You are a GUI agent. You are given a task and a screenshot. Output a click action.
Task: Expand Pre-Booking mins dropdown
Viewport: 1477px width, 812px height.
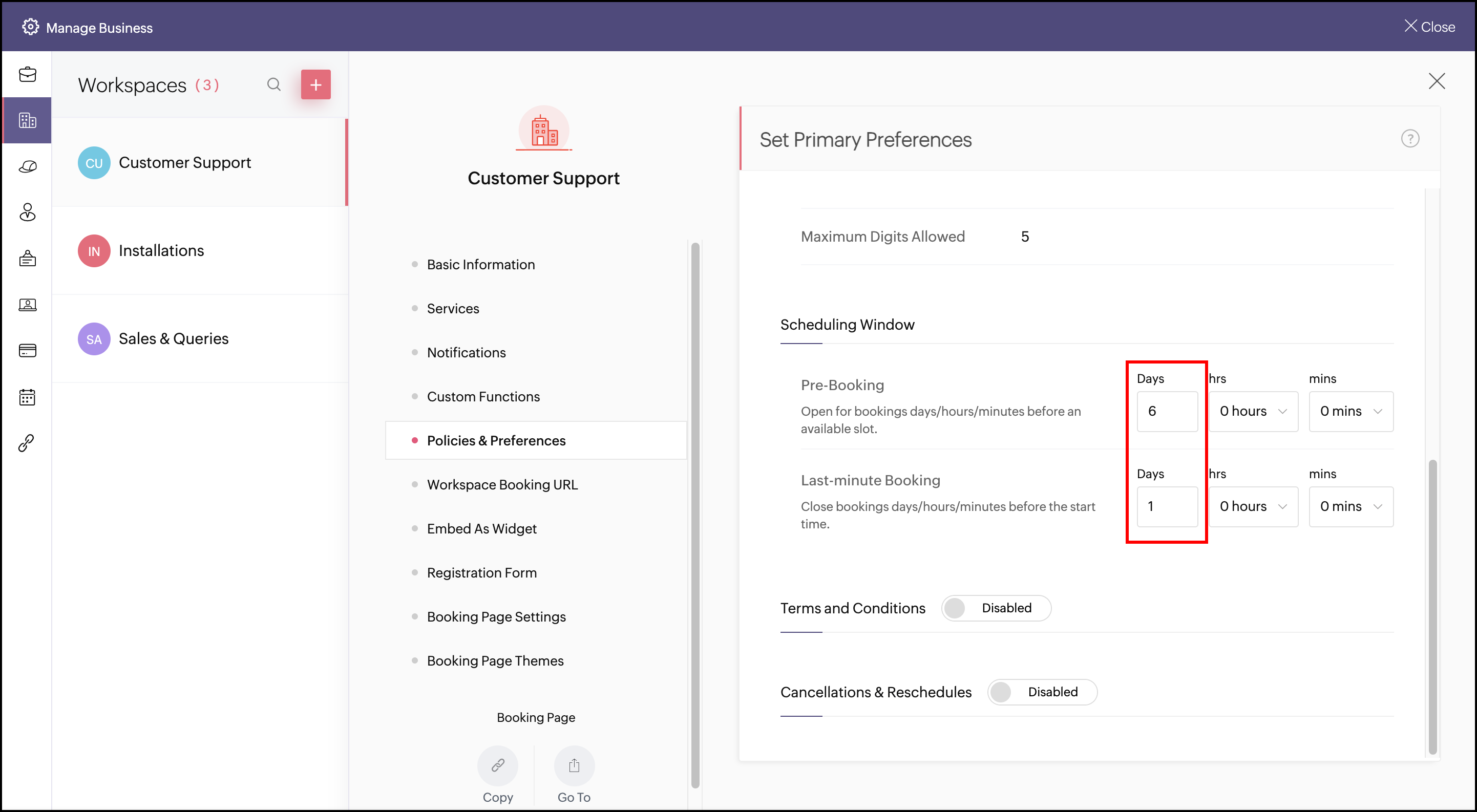point(1351,412)
